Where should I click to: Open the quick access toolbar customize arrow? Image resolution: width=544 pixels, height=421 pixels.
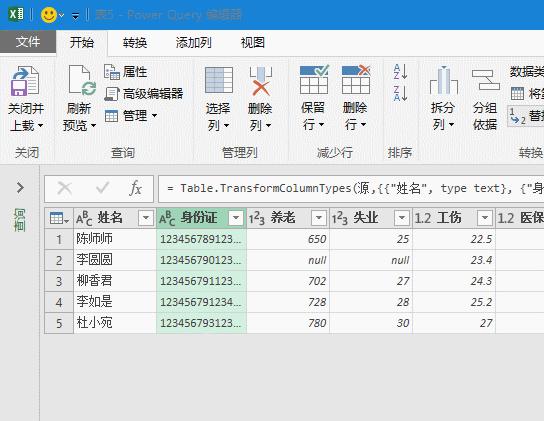(75, 16)
